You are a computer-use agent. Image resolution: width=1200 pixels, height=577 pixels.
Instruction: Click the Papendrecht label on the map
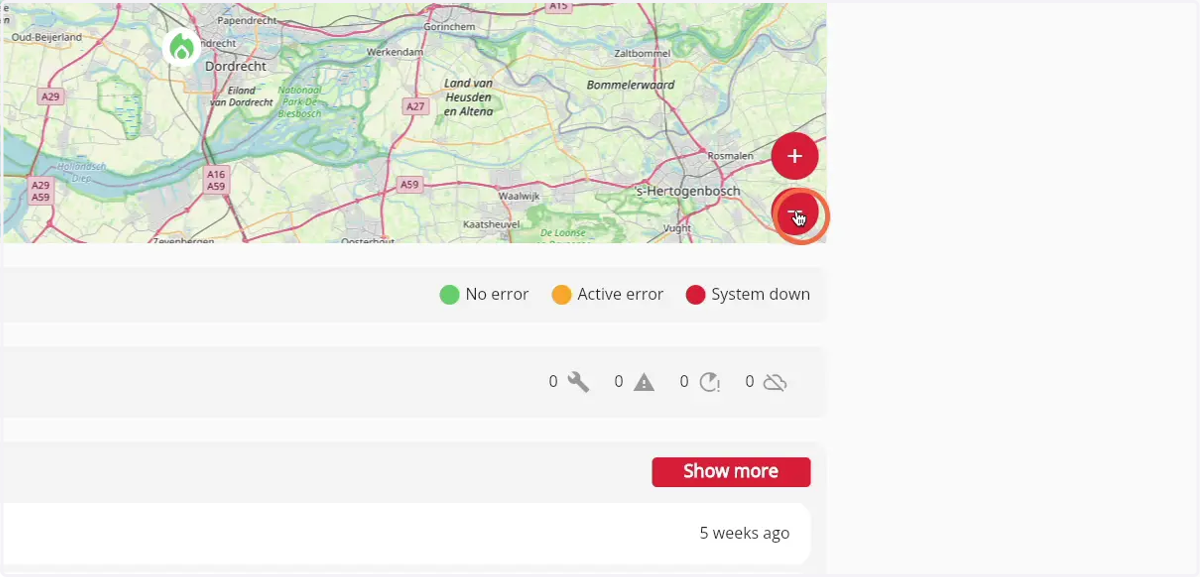(246, 20)
